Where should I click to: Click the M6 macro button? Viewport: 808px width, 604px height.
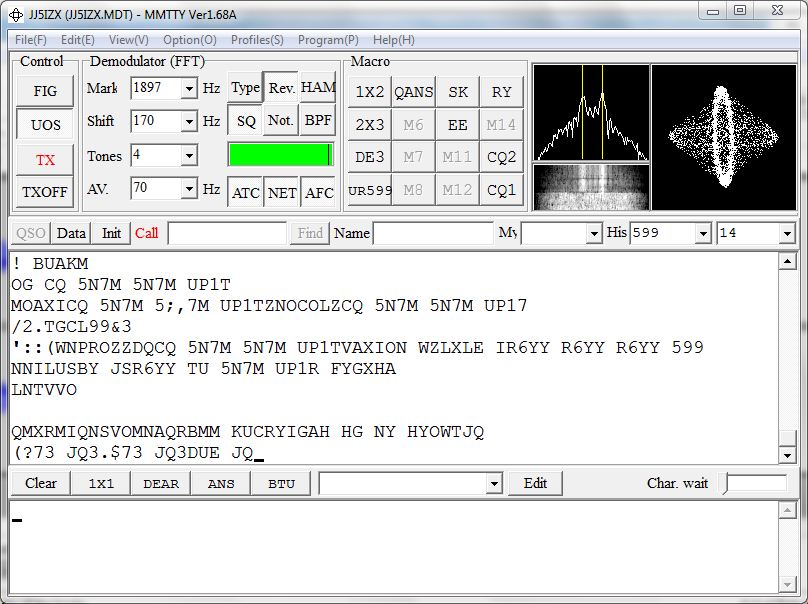pos(413,124)
